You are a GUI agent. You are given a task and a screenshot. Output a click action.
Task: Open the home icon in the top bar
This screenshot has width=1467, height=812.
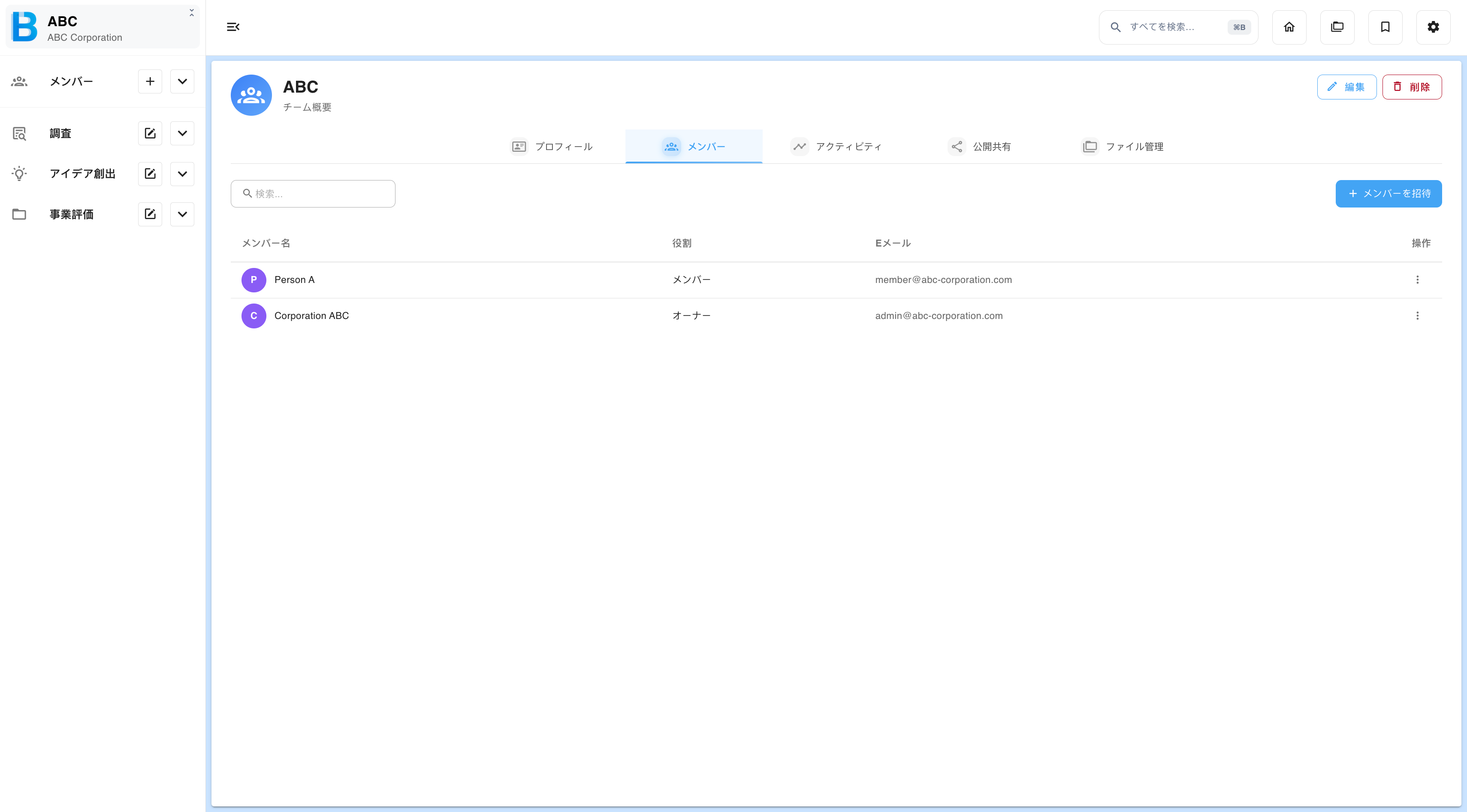click(x=1289, y=27)
